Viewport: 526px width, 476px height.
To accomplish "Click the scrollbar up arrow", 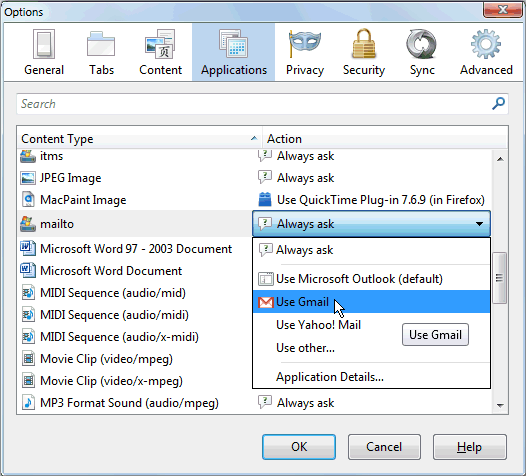I will click(x=500, y=159).
